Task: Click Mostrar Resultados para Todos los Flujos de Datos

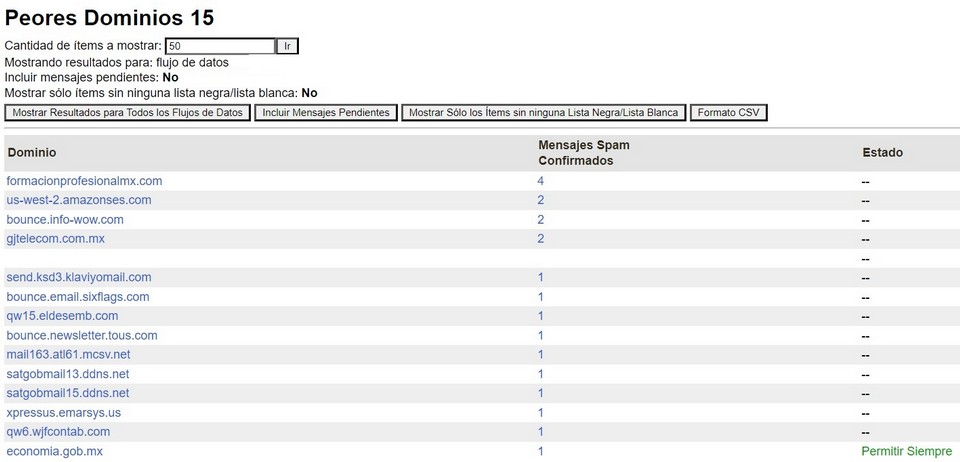Action: tap(127, 113)
